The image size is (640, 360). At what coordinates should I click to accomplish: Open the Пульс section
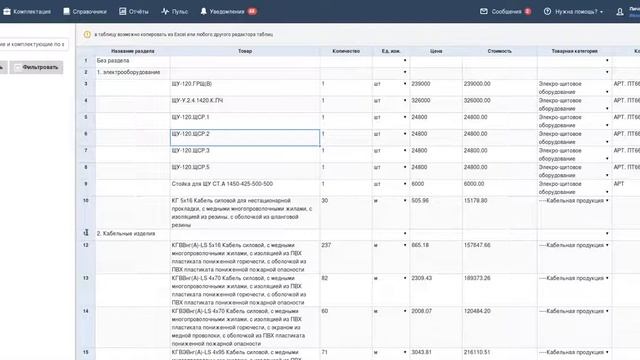175,11
